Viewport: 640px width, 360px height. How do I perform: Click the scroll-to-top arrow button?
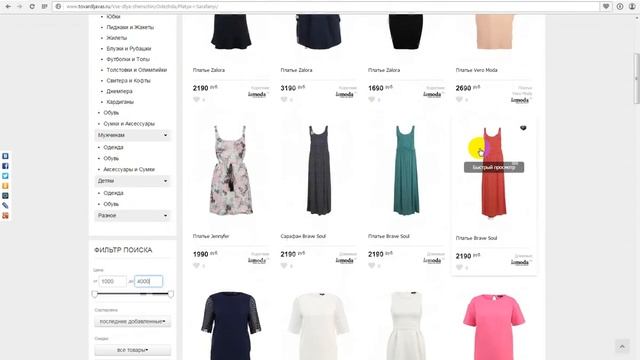(x=622, y=347)
